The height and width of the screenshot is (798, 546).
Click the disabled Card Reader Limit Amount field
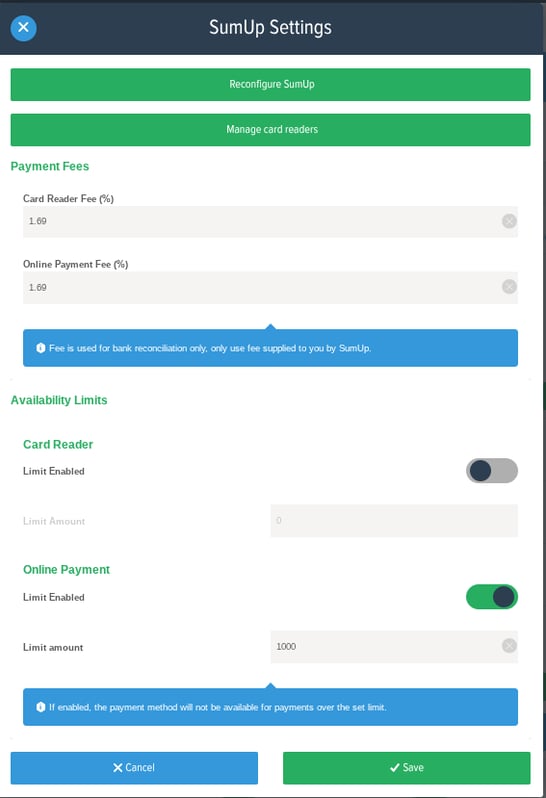click(394, 521)
